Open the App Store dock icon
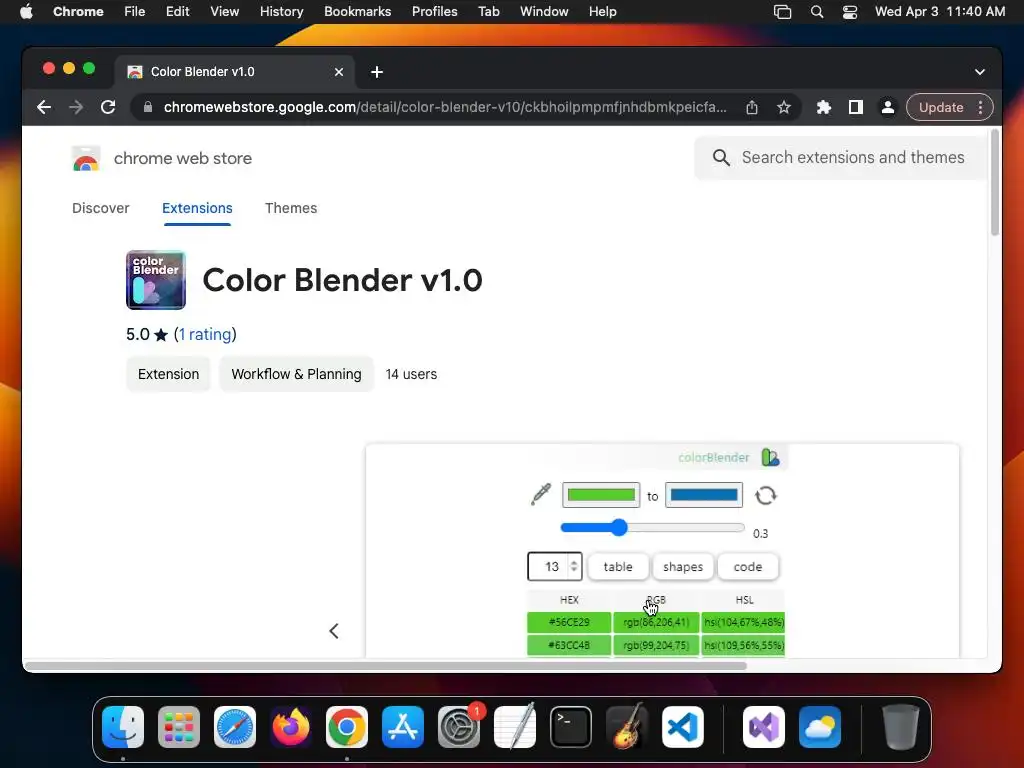The image size is (1024, 768). point(403,727)
